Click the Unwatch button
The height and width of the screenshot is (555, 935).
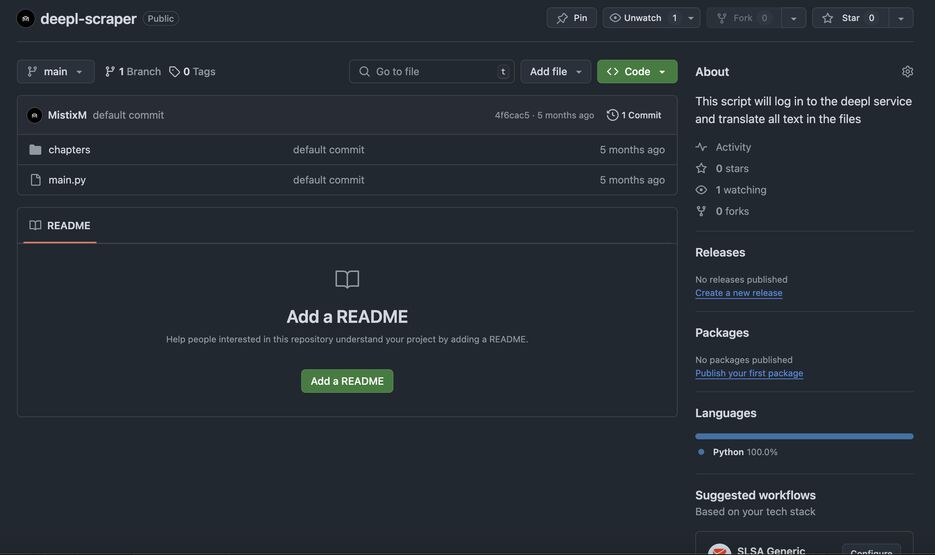pos(643,18)
